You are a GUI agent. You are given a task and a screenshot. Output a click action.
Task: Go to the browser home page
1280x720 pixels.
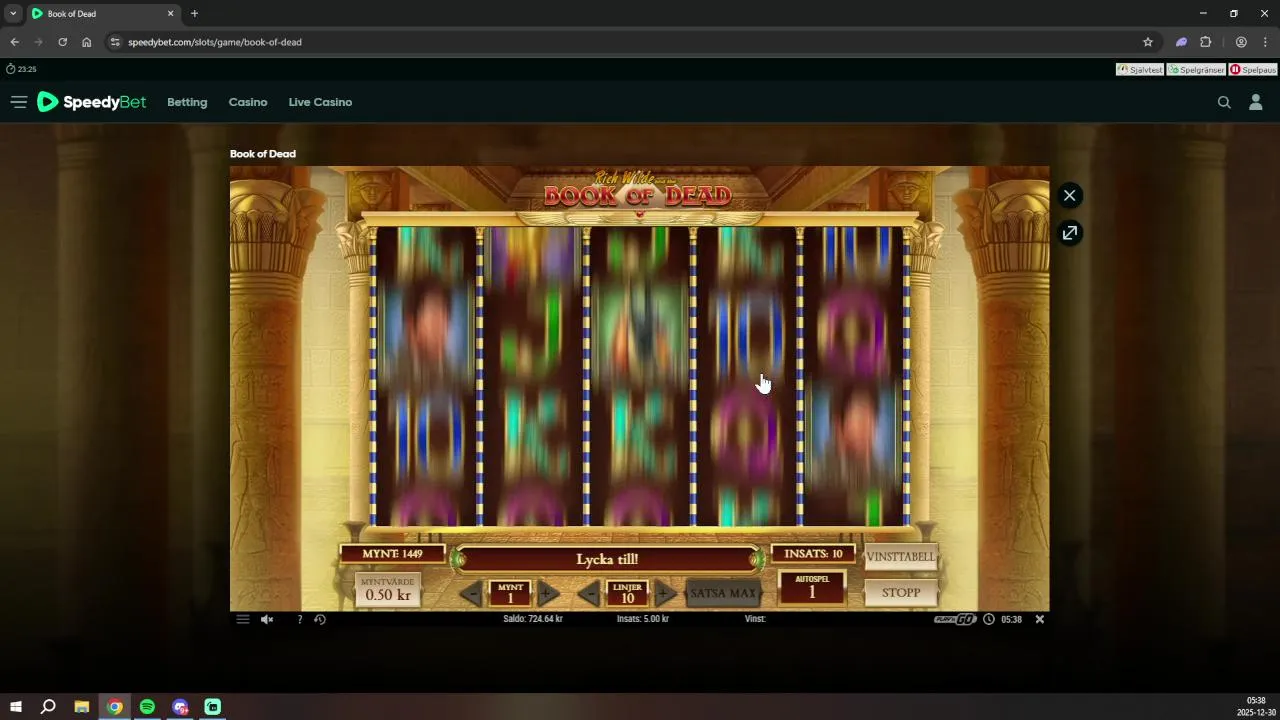click(x=86, y=42)
